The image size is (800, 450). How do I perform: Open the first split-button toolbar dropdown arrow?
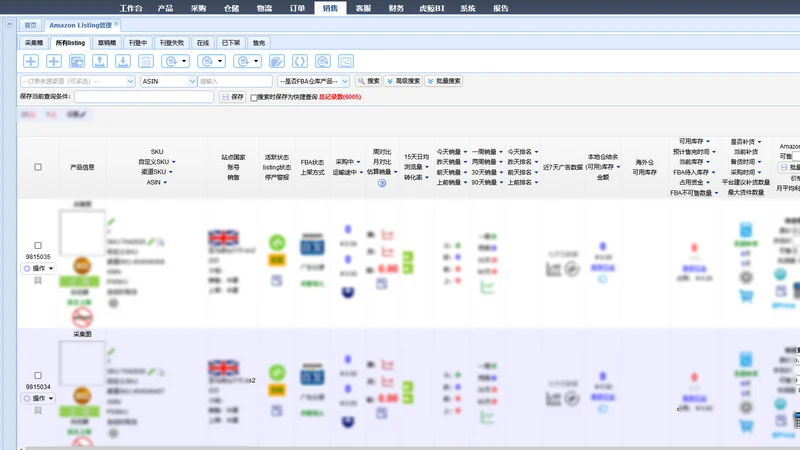pyautogui.click(x=184, y=61)
